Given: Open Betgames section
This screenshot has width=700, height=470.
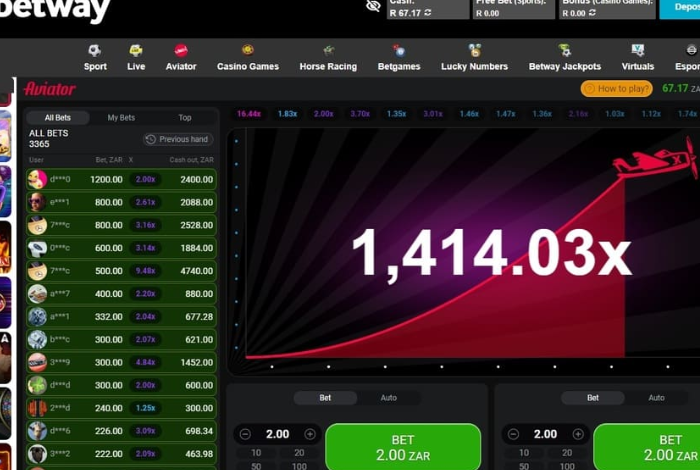Looking at the screenshot, I should click(x=399, y=58).
